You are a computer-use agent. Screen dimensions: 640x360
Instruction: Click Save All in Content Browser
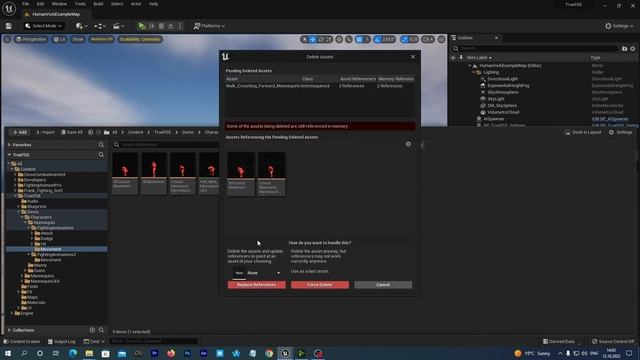tap(71, 132)
